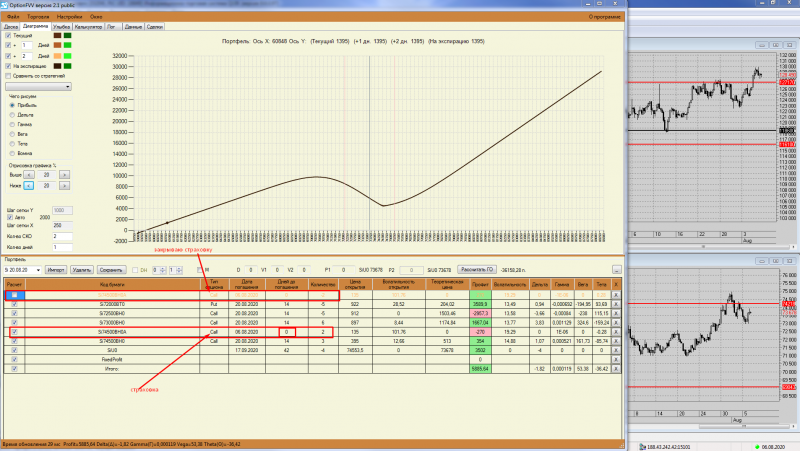The height and width of the screenshot is (451, 800).
Task: Click the Рассчитать ГО button
Action: (x=477, y=269)
